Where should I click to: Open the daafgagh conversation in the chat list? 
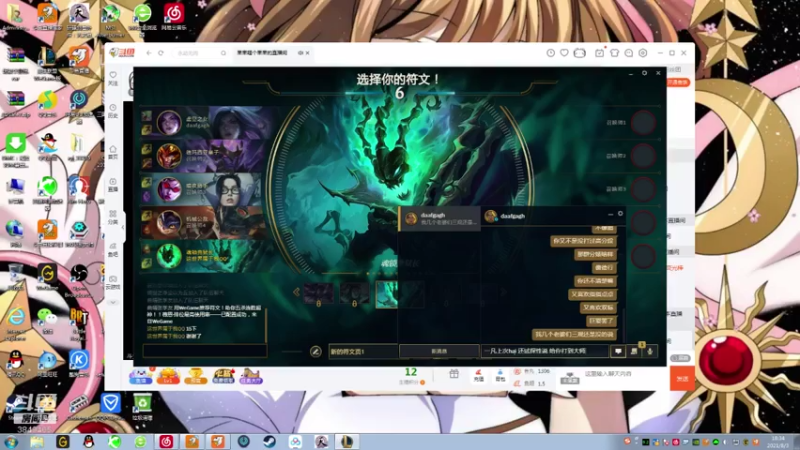click(x=440, y=218)
